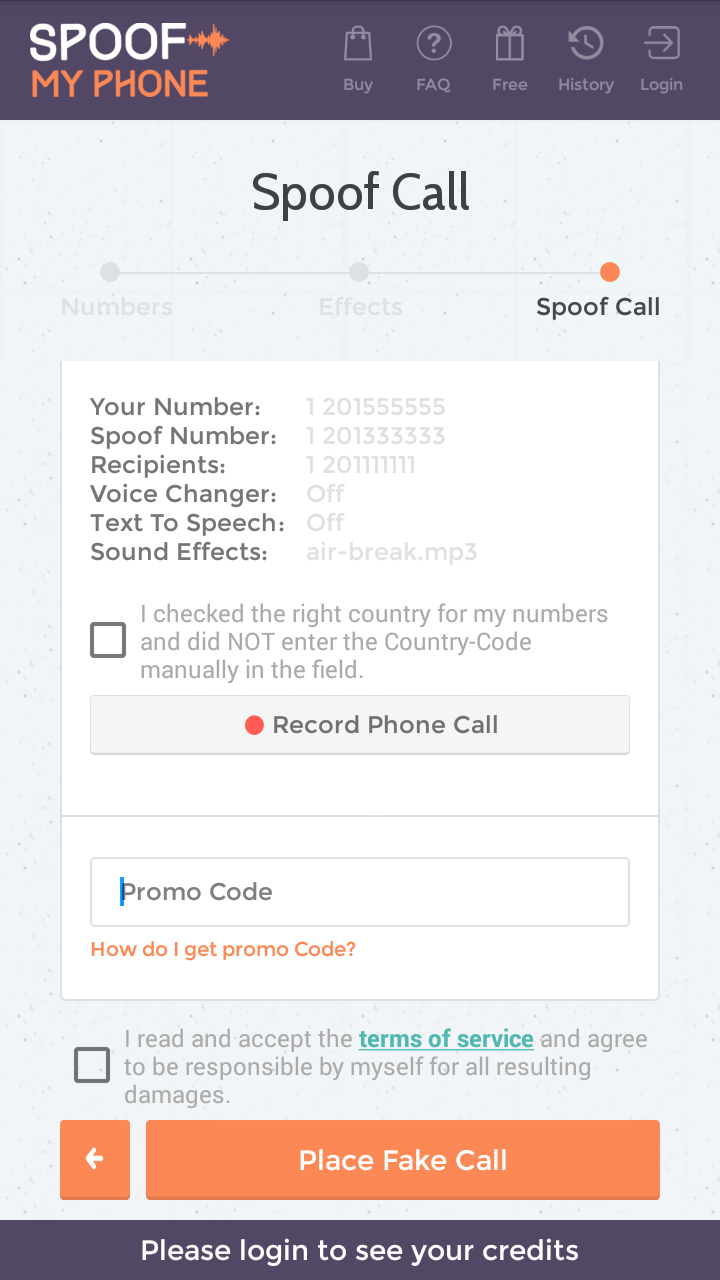Open the FAQ question mark icon
Viewport: 720px width, 1280px height.
point(433,45)
